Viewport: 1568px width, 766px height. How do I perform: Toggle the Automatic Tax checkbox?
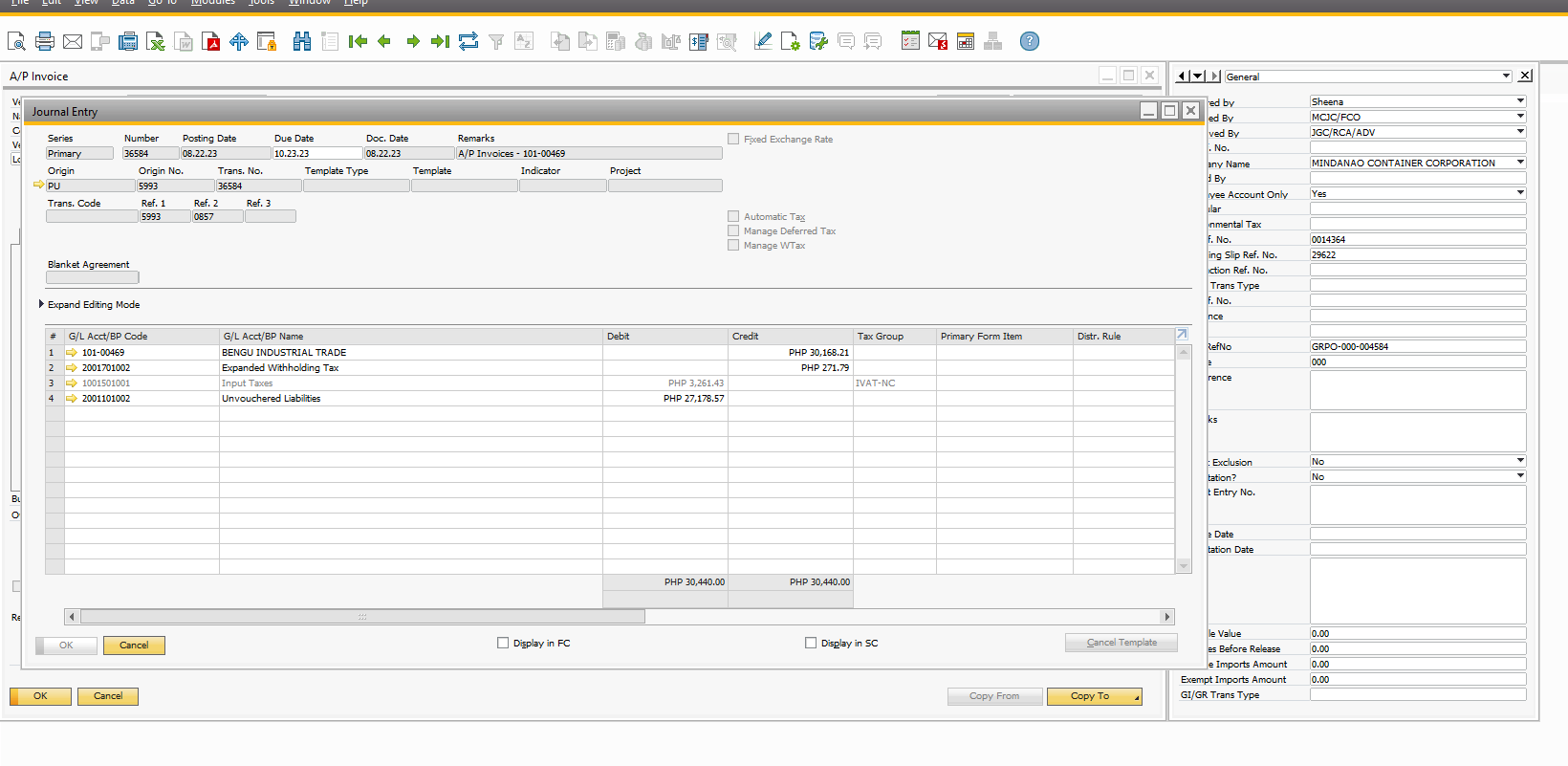point(733,217)
